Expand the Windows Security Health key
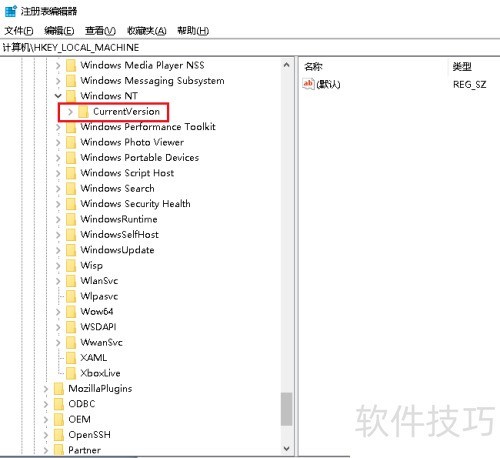The height and width of the screenshot is (458, 500). [58, 204]
